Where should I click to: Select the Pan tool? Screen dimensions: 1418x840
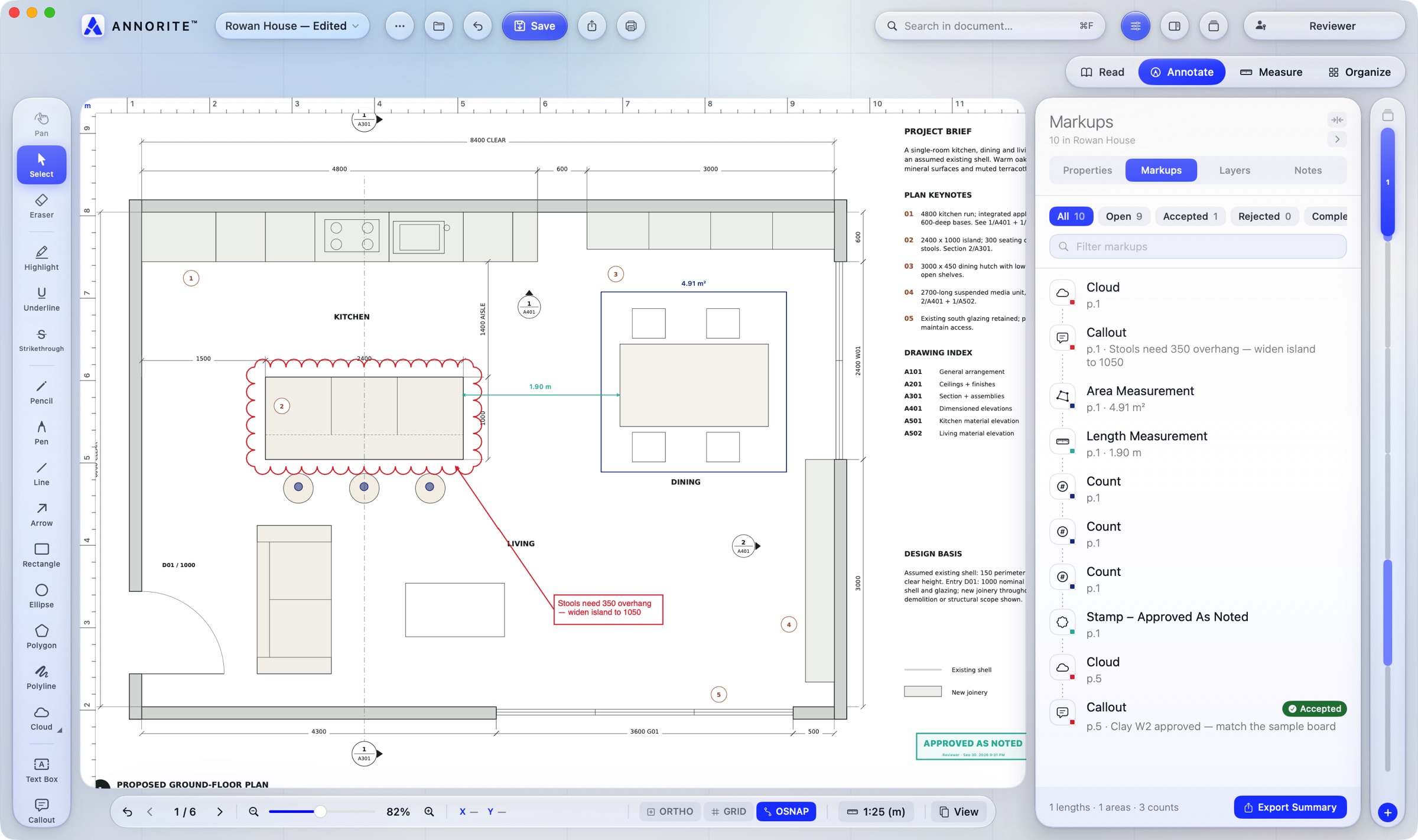point(41,124)
